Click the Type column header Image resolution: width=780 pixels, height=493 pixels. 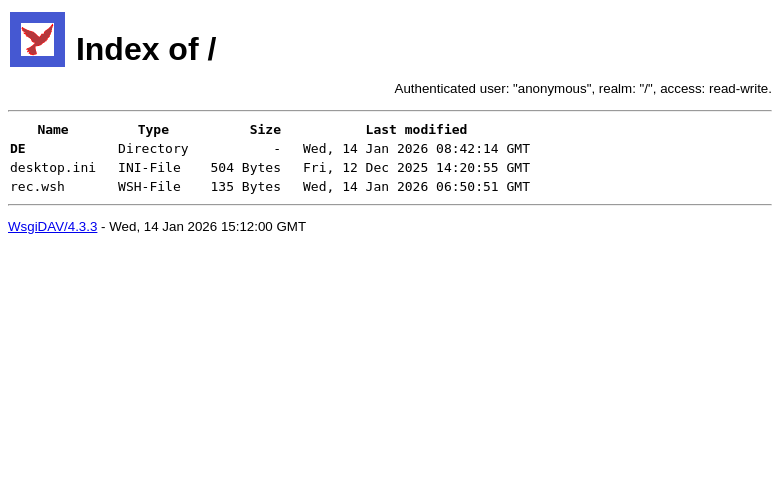click(x=153, y=130)
